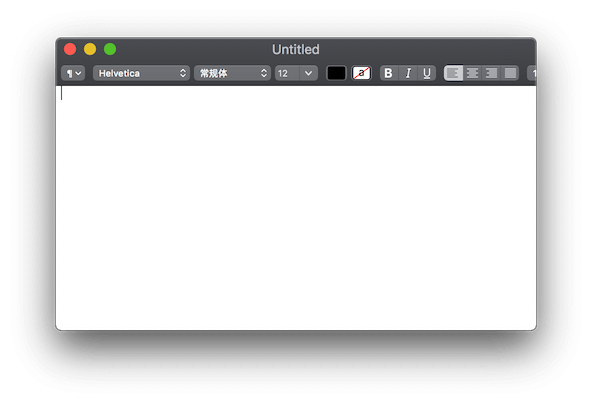
Task: Close the Untitled window
Action: 70,49
